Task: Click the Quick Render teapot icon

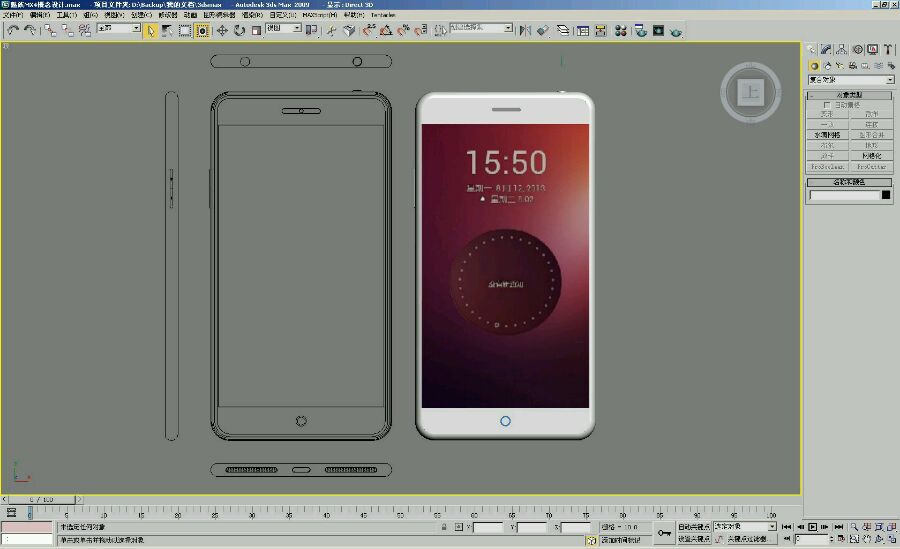Action: click(676, 30)
